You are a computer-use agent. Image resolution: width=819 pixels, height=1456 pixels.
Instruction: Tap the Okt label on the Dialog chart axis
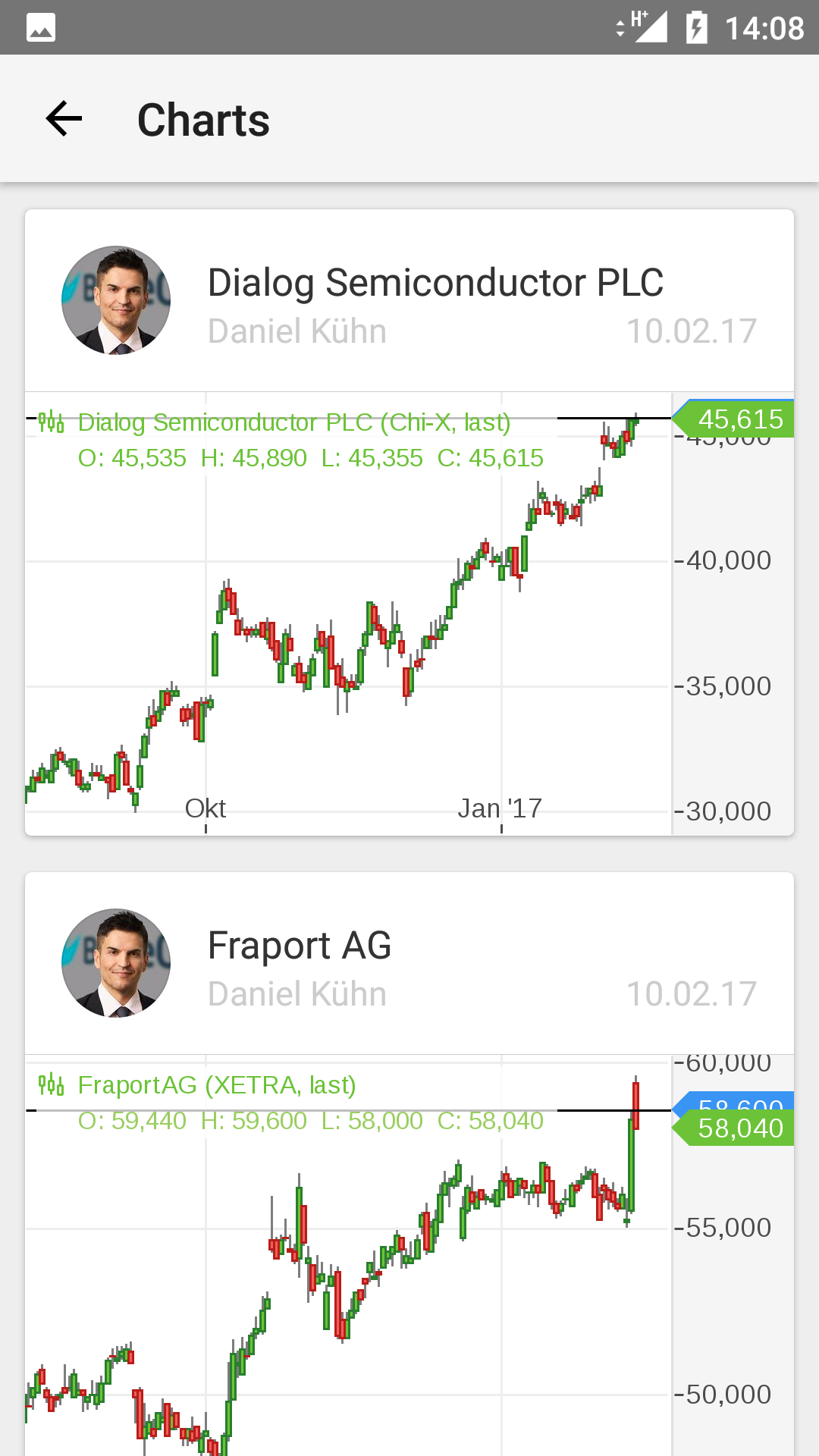[x=206, y=808]
